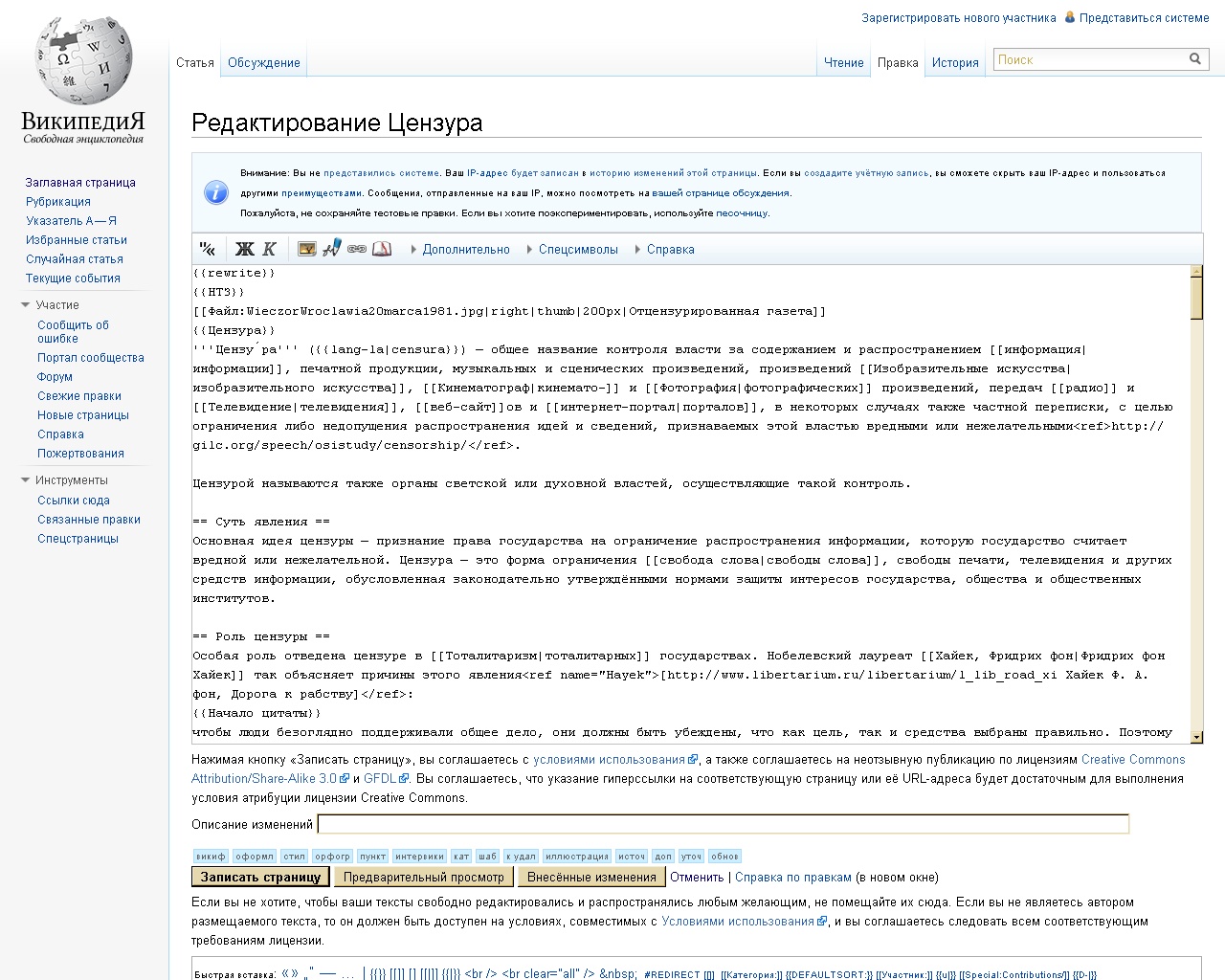
Task: Switch to the История tab
Action: pos(955,63)
